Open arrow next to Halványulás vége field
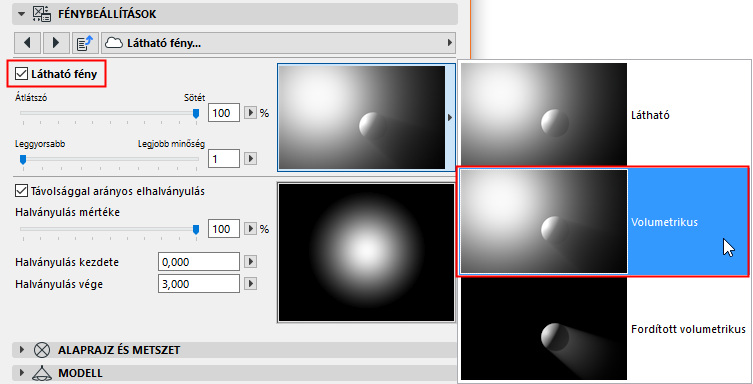Viewport: 753px width, 384px height. click(250, 284)
